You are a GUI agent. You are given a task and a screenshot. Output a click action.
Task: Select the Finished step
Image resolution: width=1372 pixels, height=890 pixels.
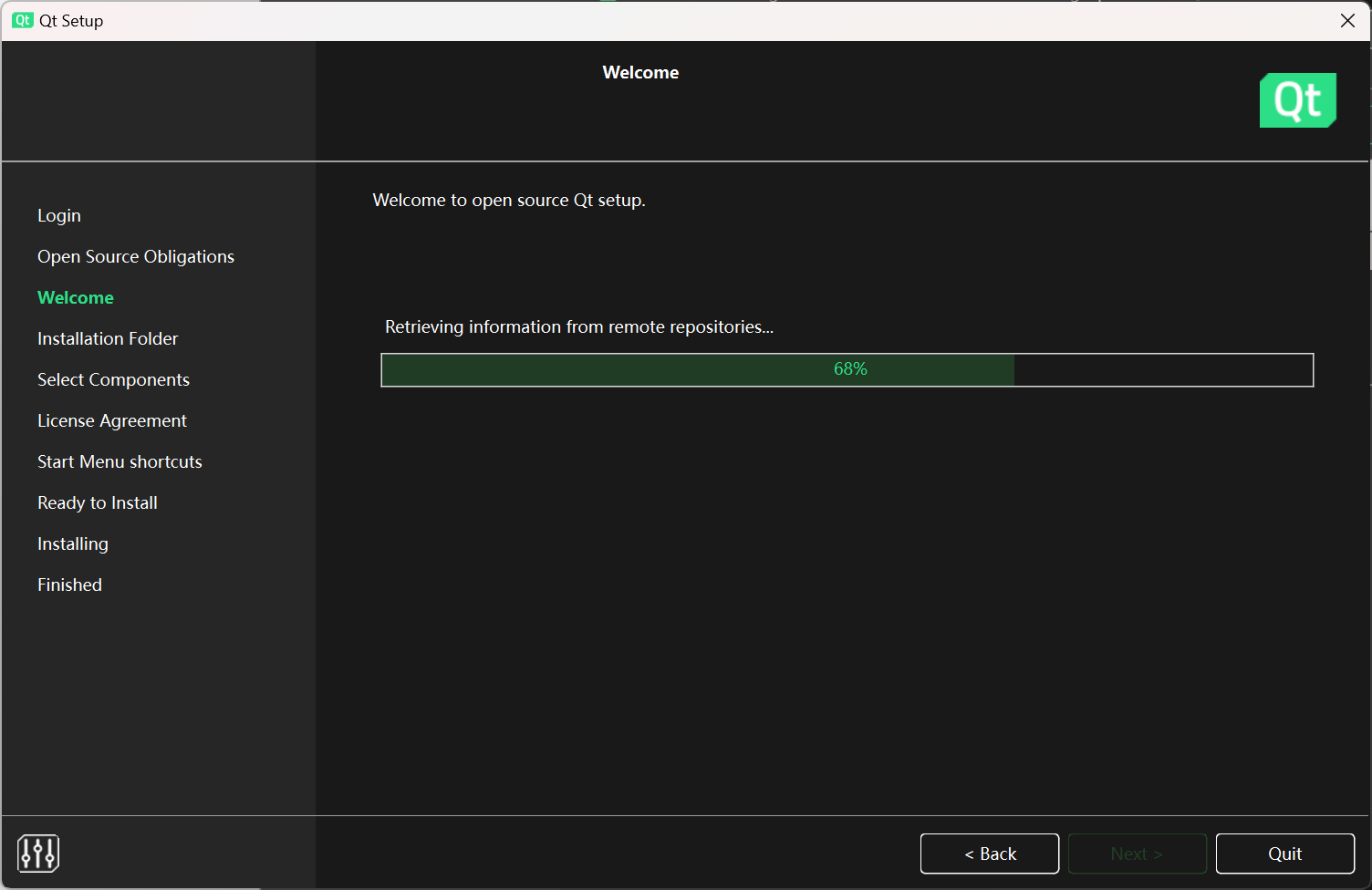(69, 585)
